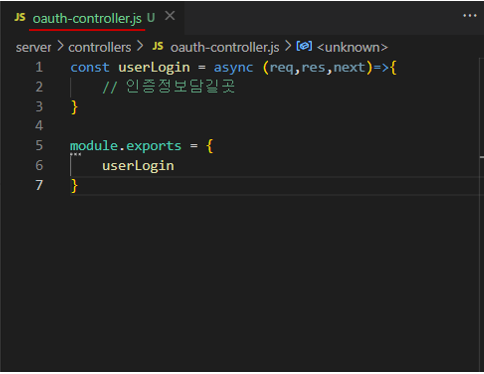Click the symbol variable icon in breadcrumb
The height and width of the screenshot is (374, 484).
304,46
